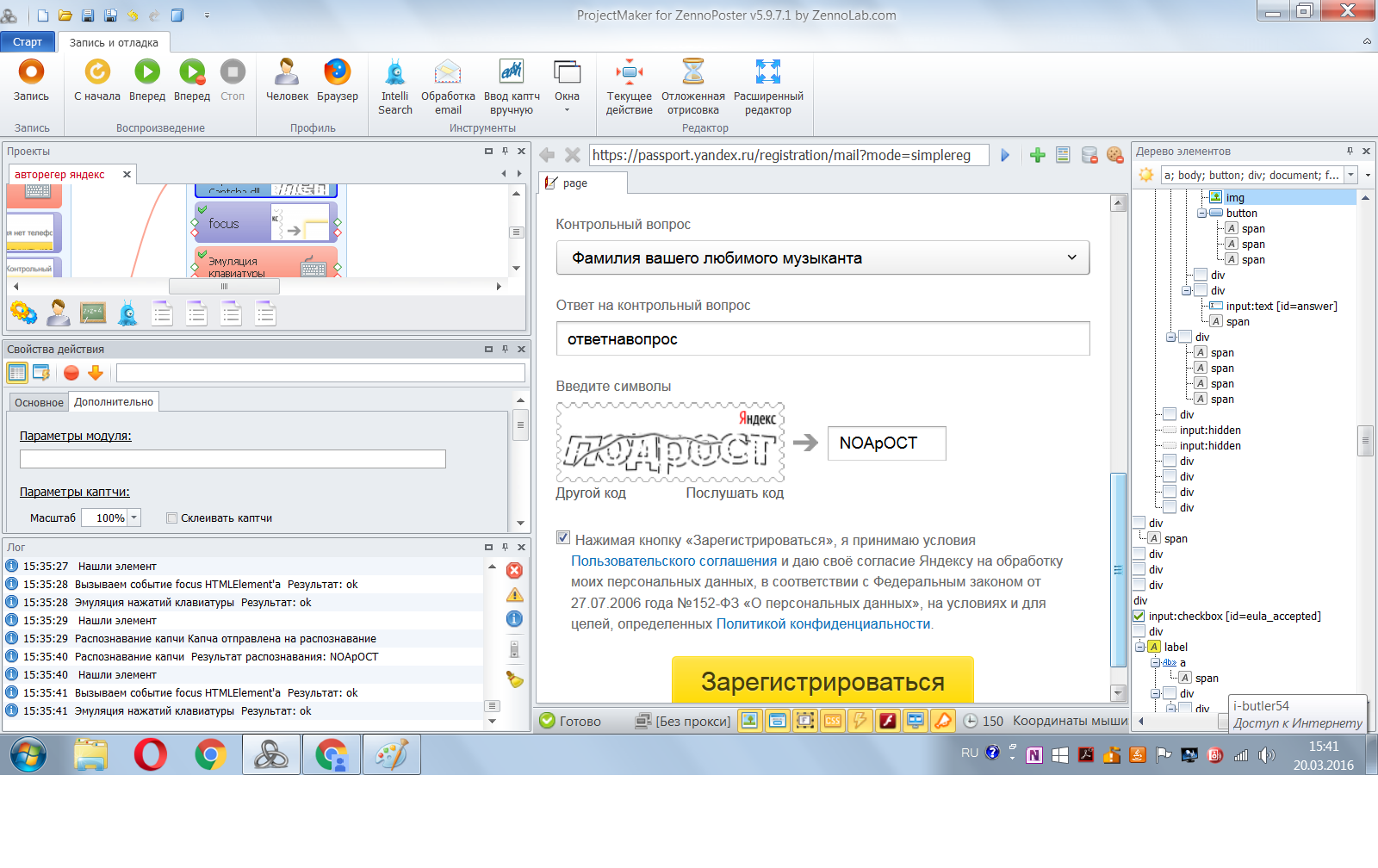Click the yellow warning filter icon in Лог

pos(514,594)
